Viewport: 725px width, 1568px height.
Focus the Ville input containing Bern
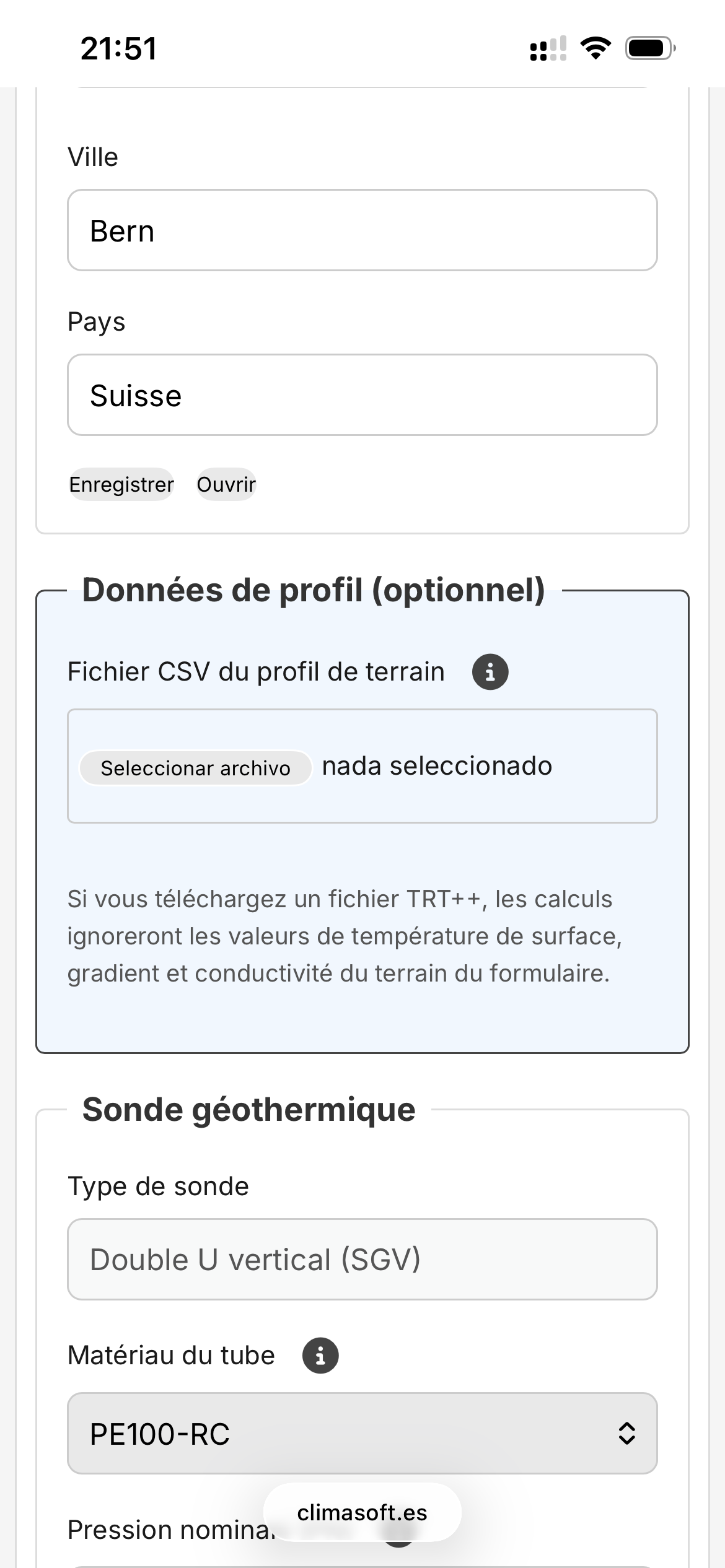(x=362, y=230)
